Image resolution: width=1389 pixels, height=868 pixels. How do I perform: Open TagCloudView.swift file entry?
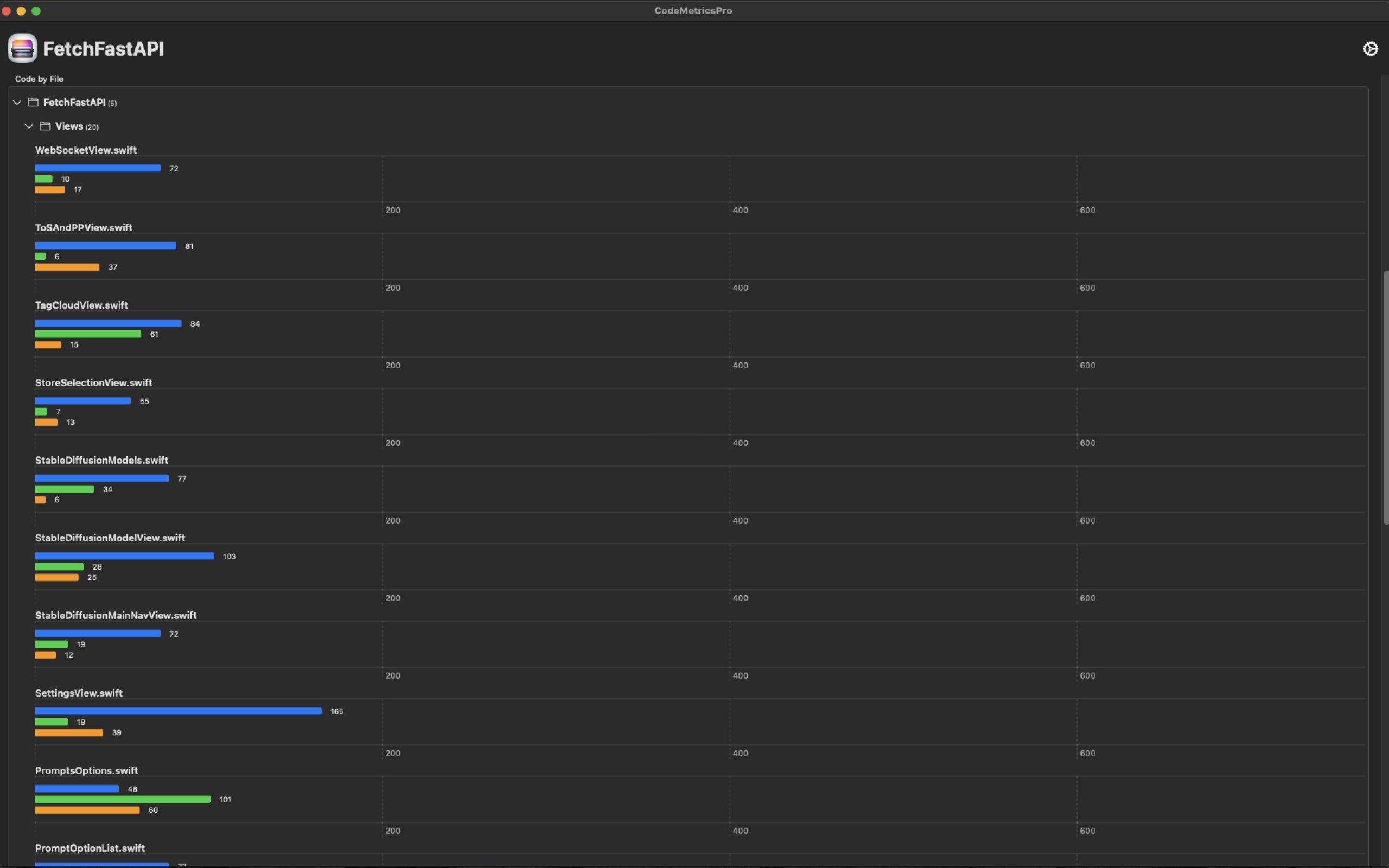(x=81, y=305)
